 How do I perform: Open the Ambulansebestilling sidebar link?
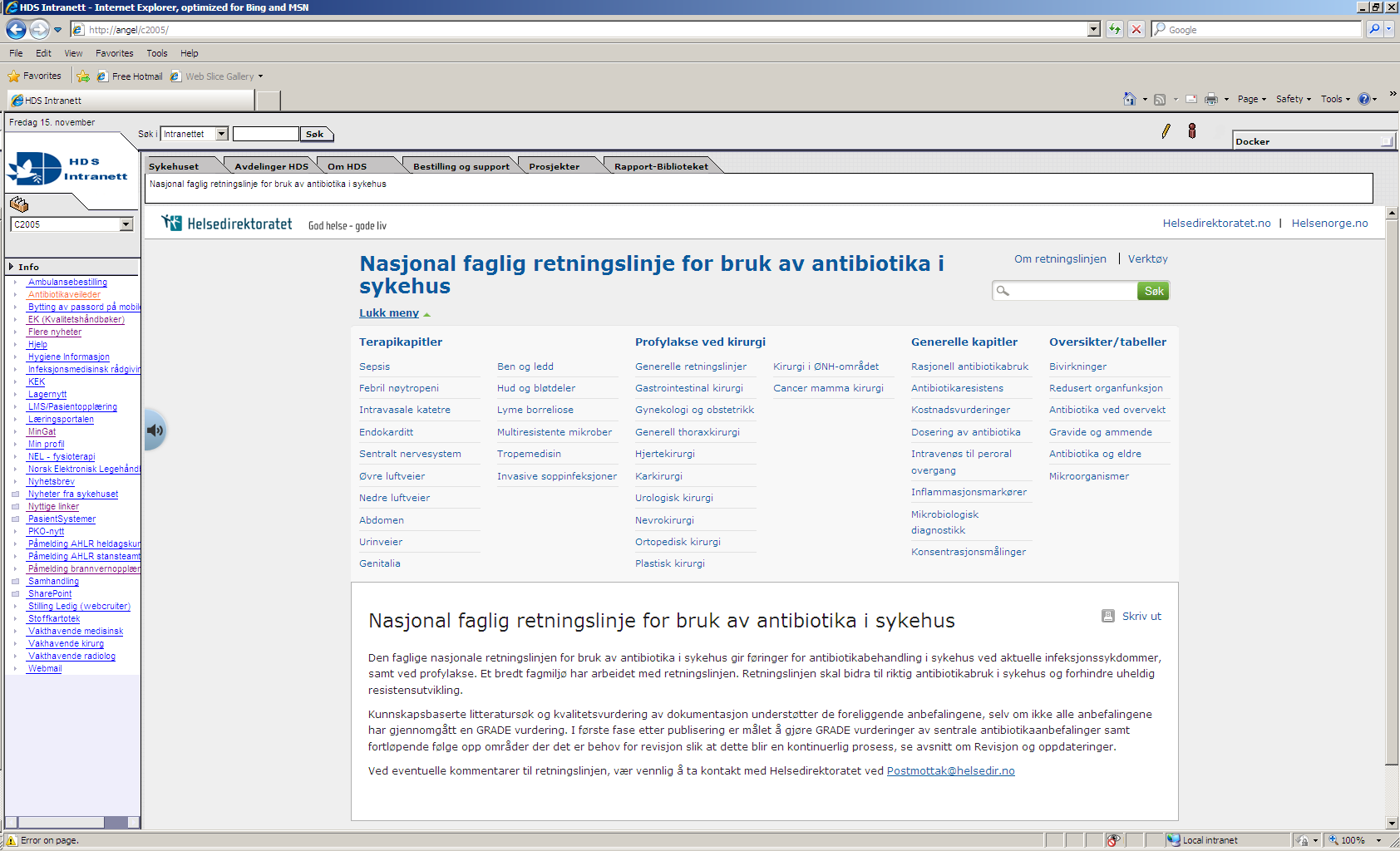pos(67,282)
